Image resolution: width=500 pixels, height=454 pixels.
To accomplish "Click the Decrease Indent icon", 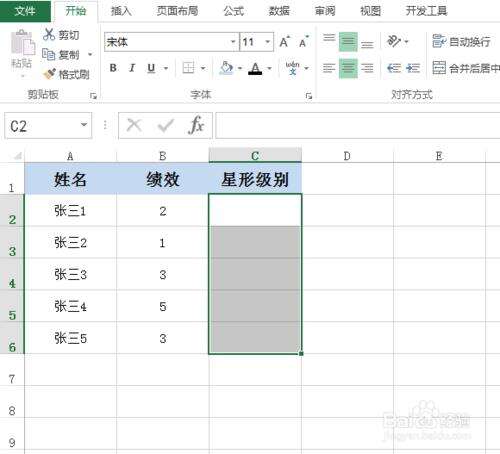I will (x=394, y=68).
